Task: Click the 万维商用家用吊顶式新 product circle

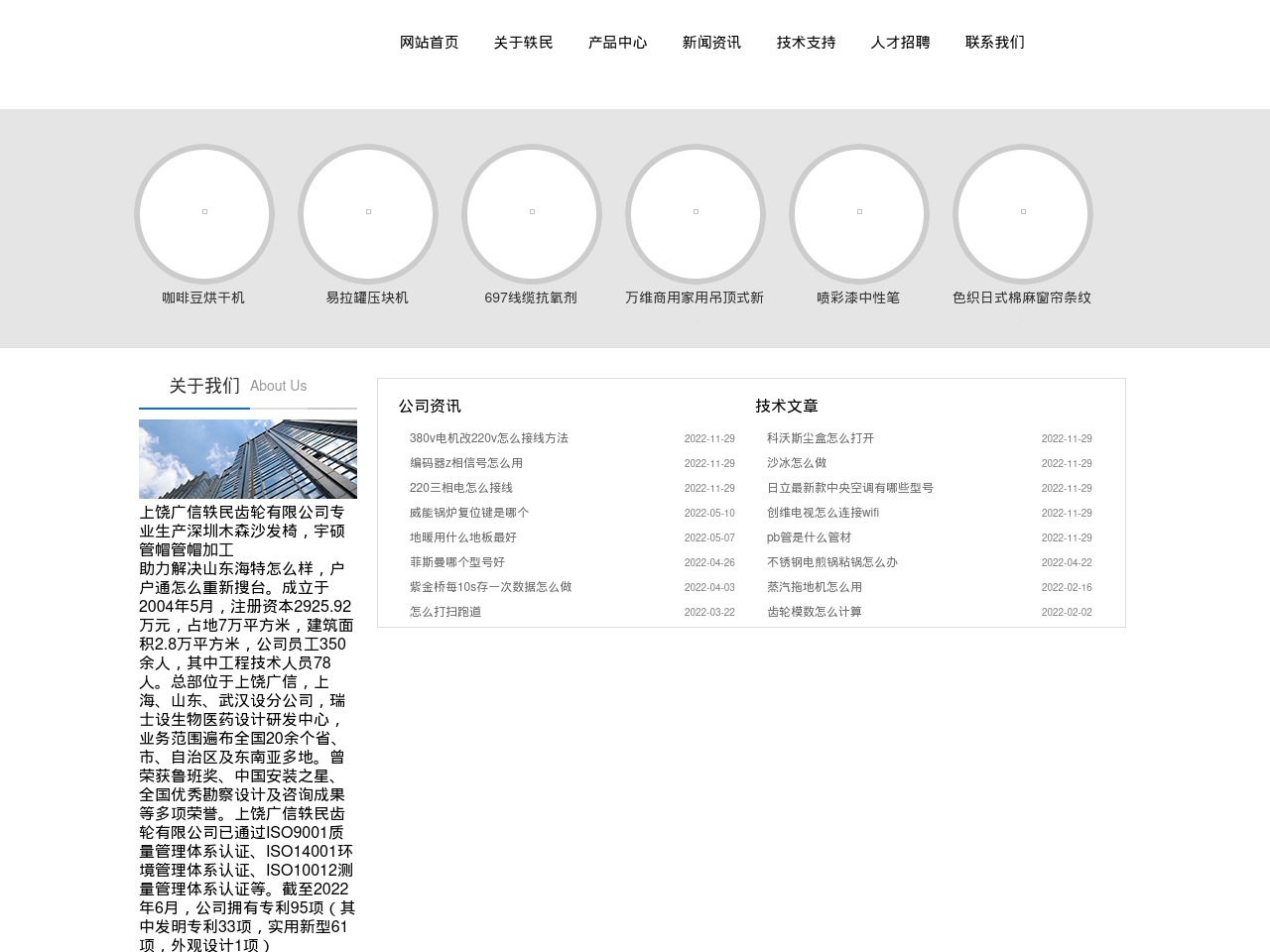Action: click(x=696, y=214)
